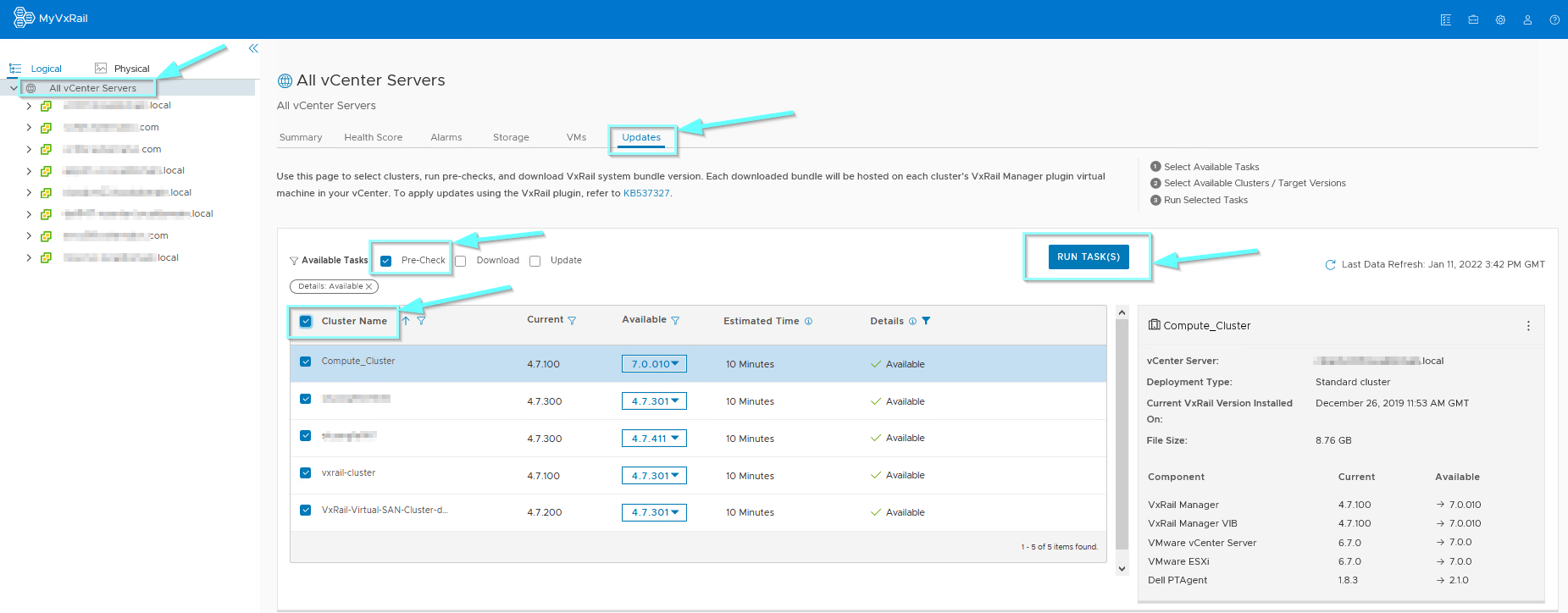Click the vxrail-cluster name cell
Viewport: 1568px width, 613px height.
click(x=348, y=472)
